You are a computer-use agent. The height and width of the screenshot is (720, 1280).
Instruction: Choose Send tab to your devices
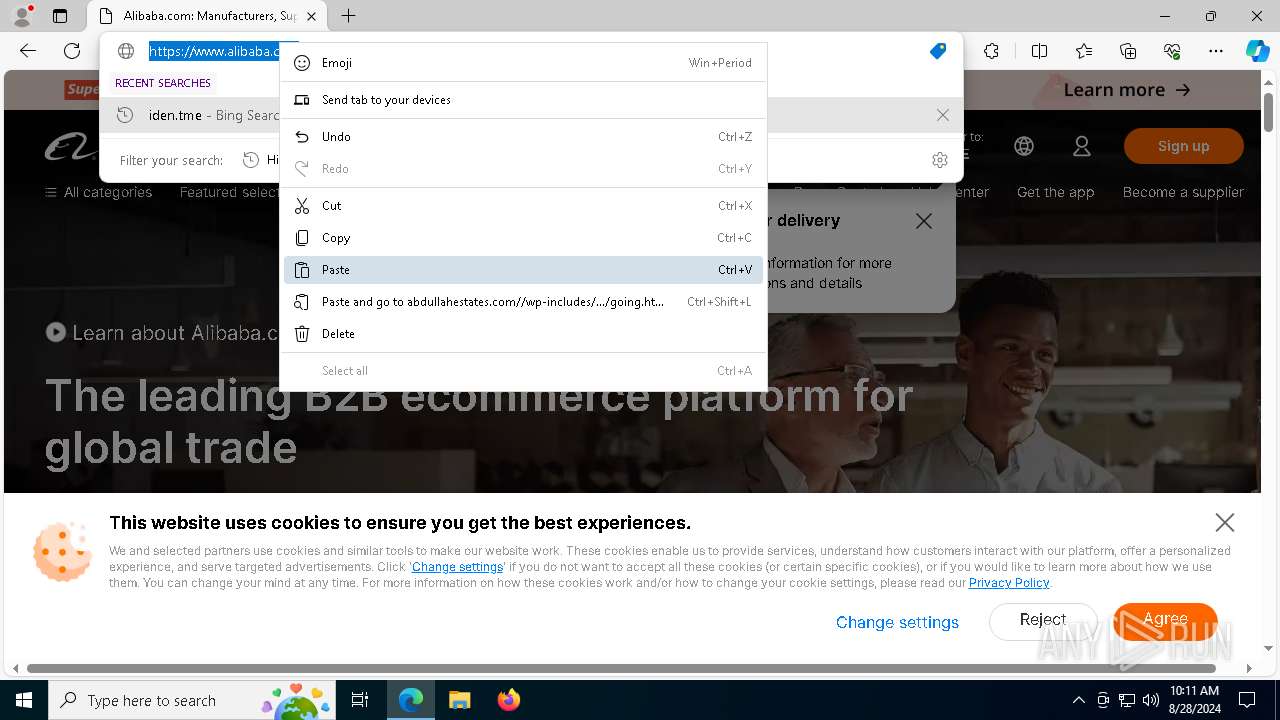pyautogui.click(x=523, y=100)
